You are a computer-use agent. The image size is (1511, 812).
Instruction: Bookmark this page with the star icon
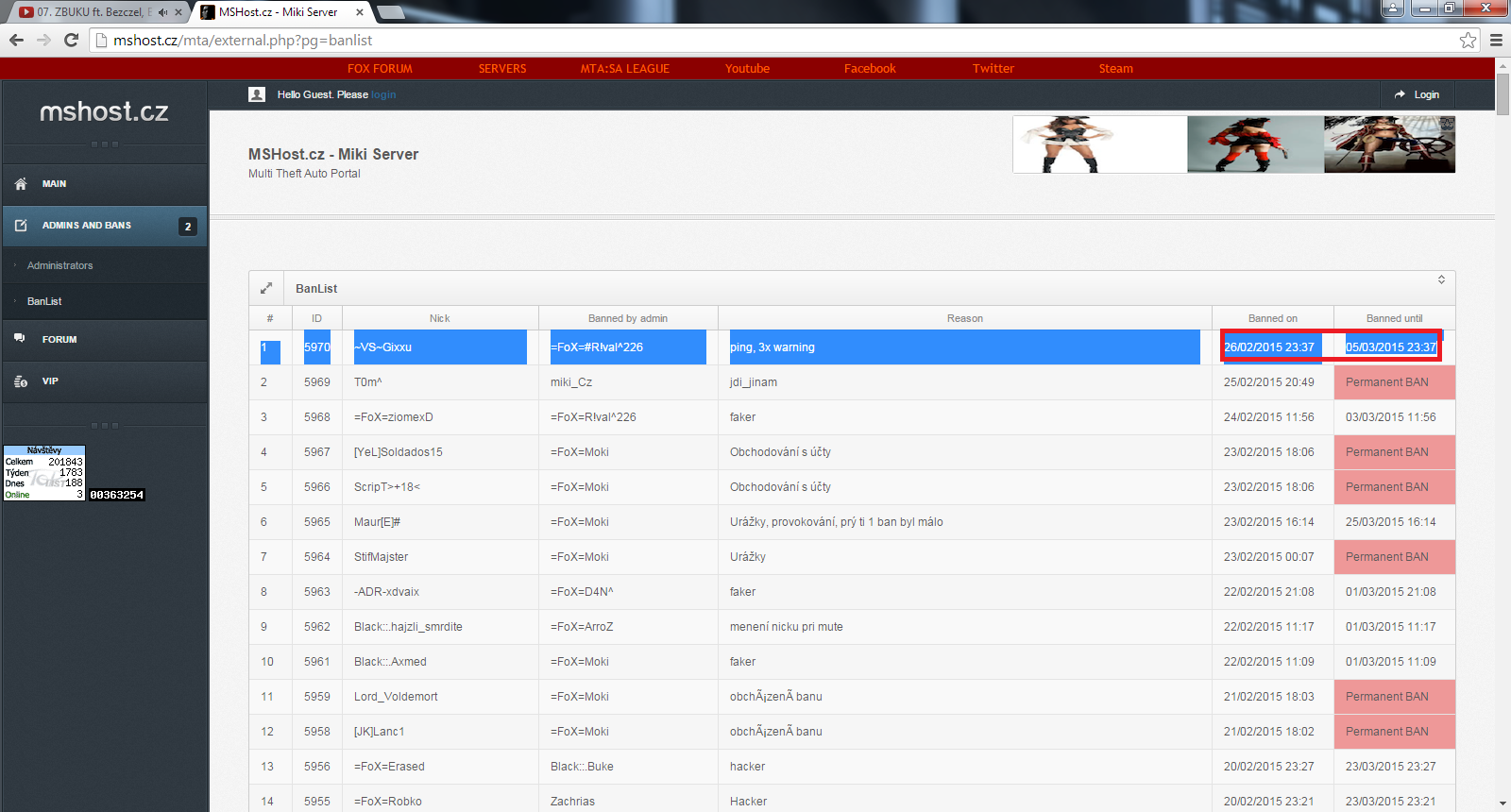click(x=1468, y=40)
